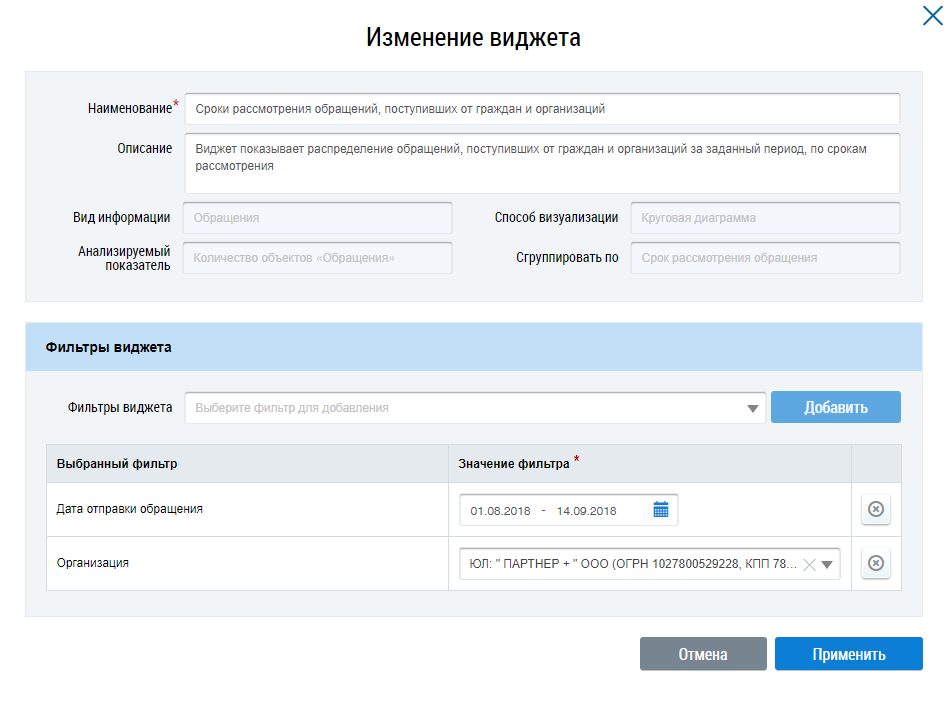Screen dimensions: 947x705
Task: Cancel changes with 'Отмена' button
Action: 702,655
